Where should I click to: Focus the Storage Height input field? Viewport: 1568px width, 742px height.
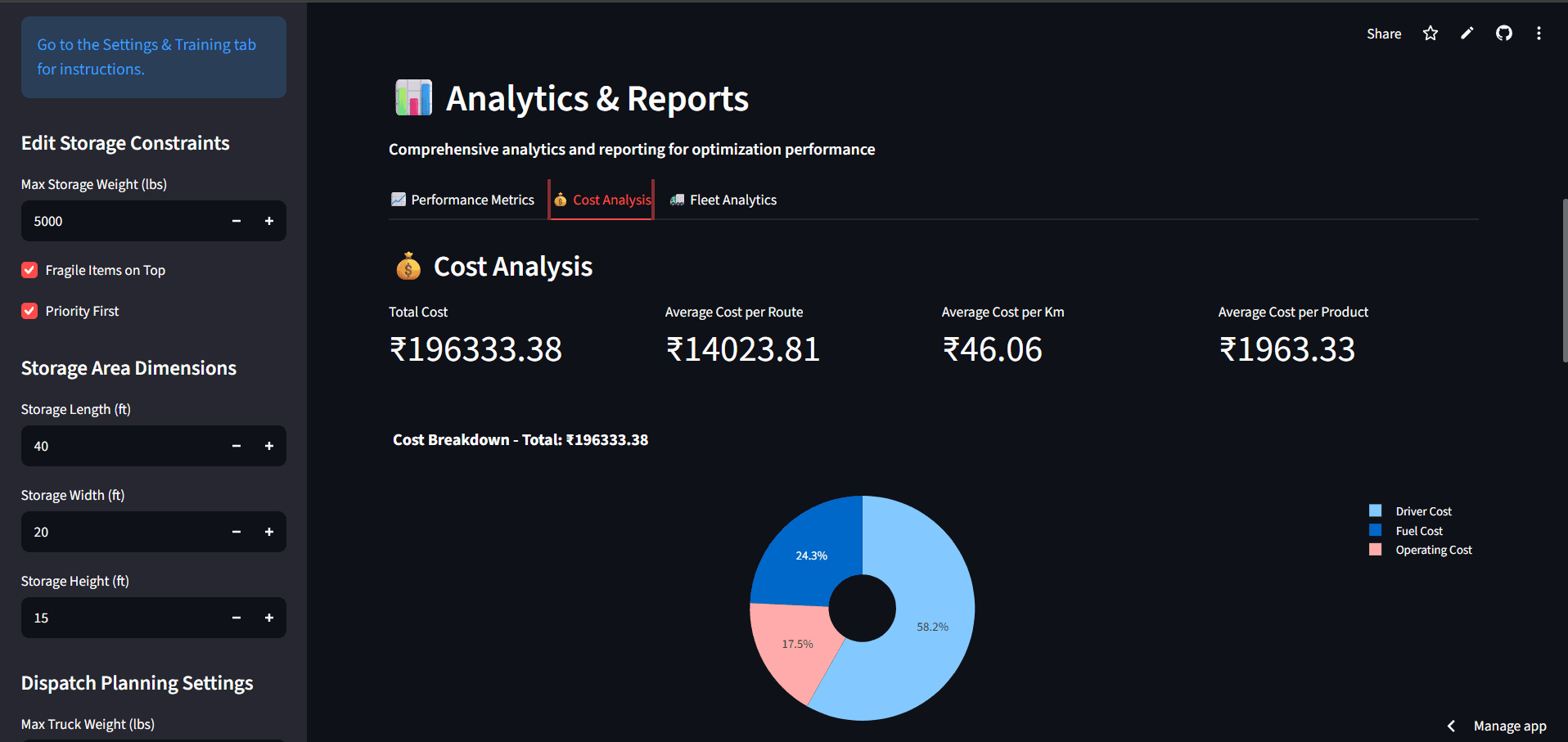(121, 618)
